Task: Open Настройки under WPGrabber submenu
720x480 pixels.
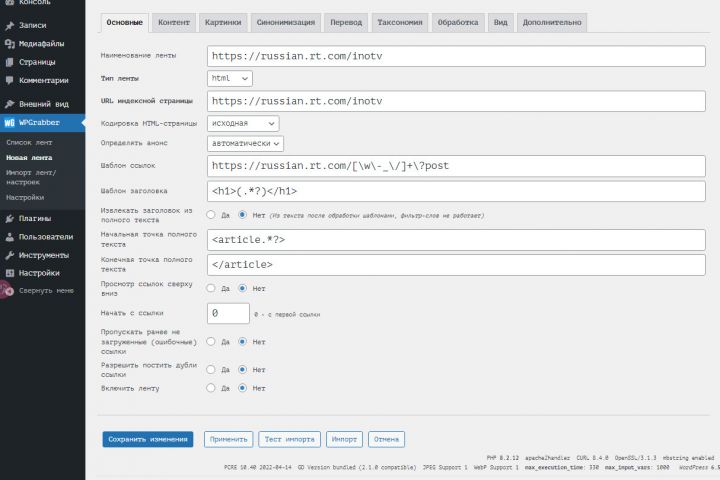Action: (25, 198)
